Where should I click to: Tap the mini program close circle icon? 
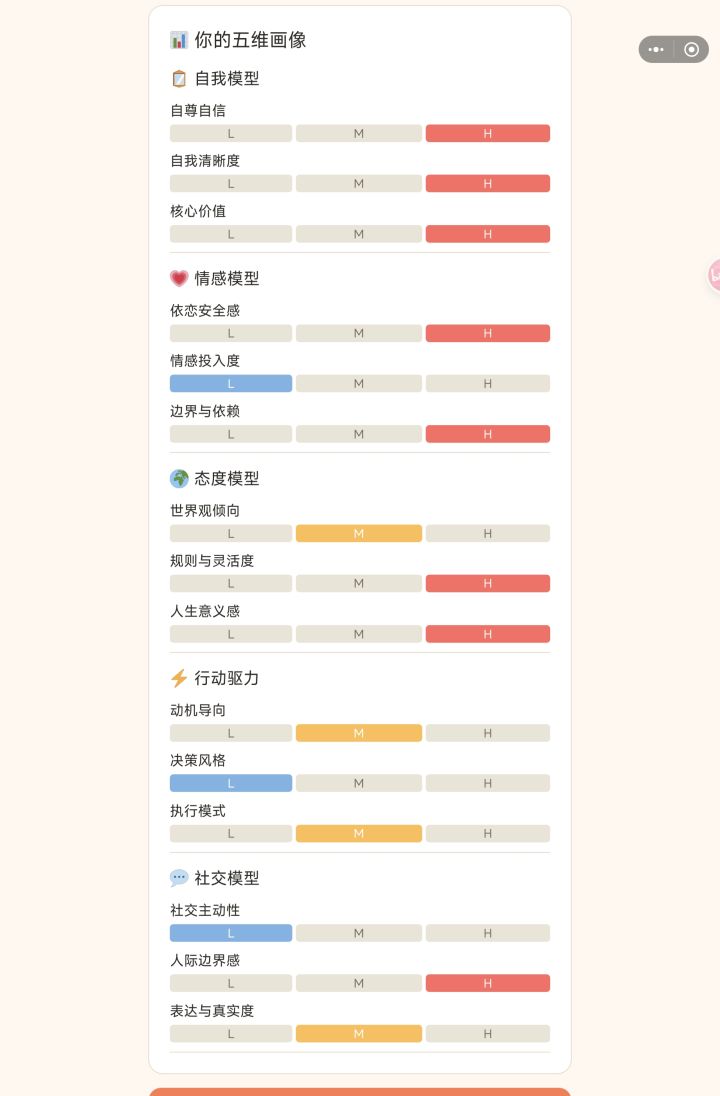(691, 49)
